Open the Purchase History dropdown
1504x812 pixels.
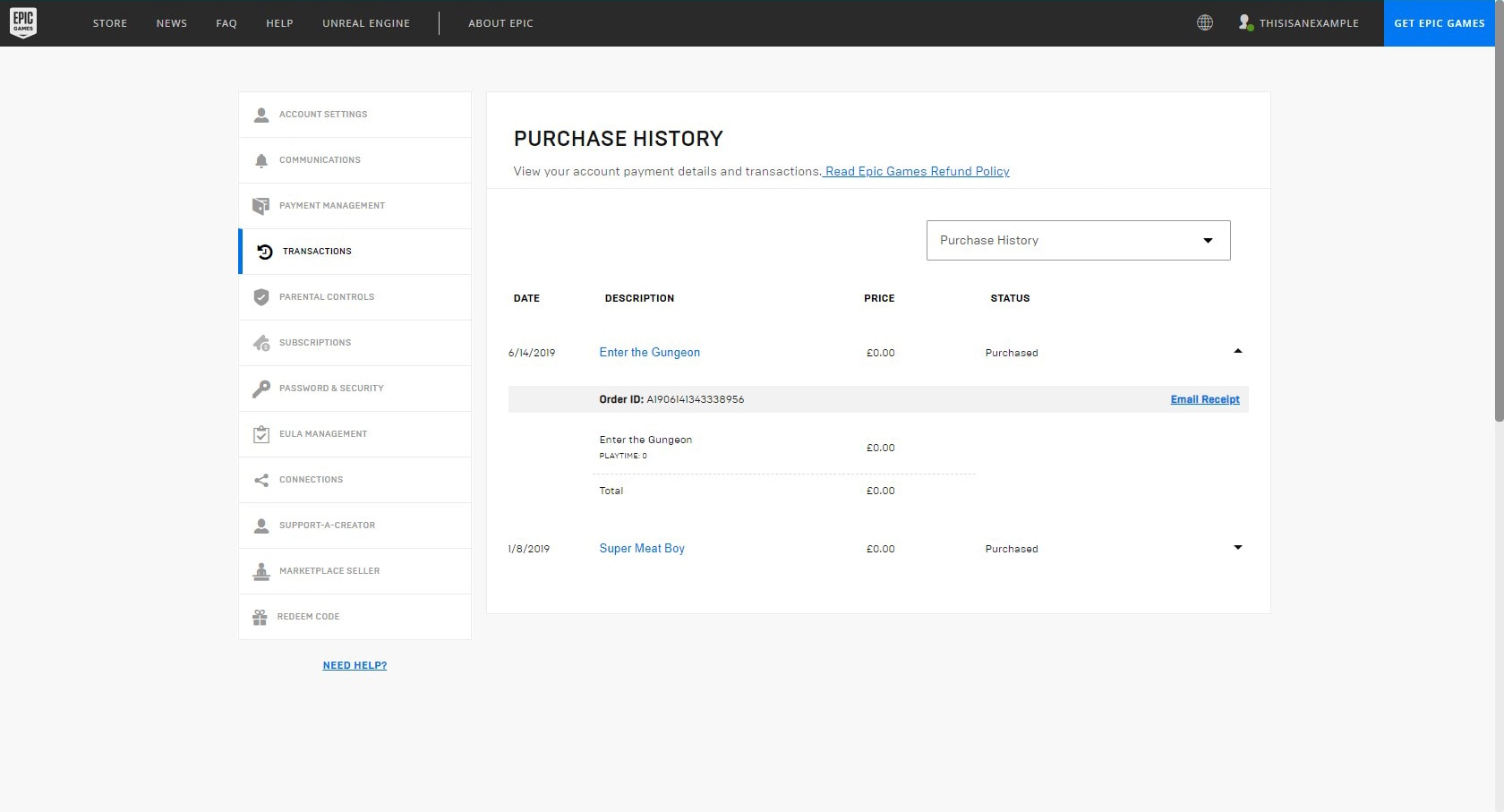pos(1078,240)
